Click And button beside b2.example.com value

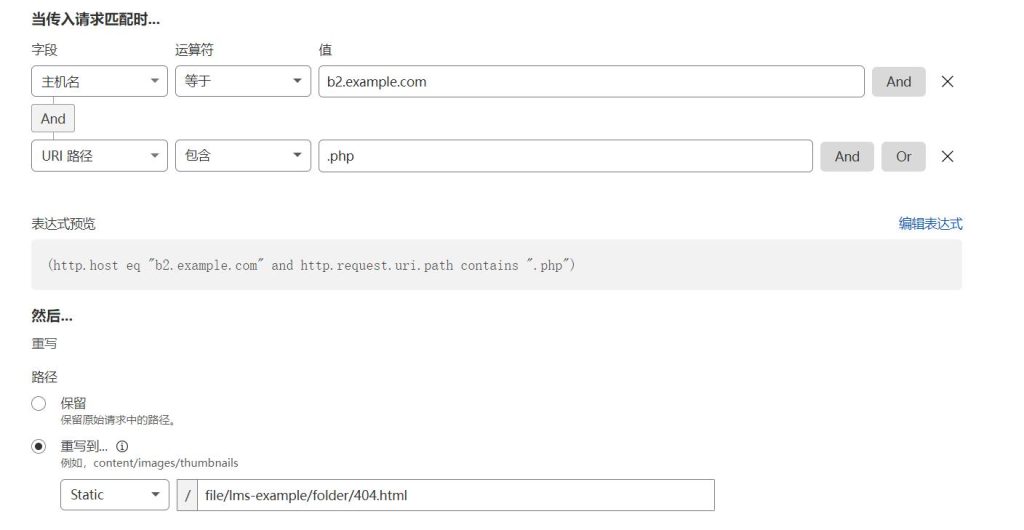tap(899, 82)
